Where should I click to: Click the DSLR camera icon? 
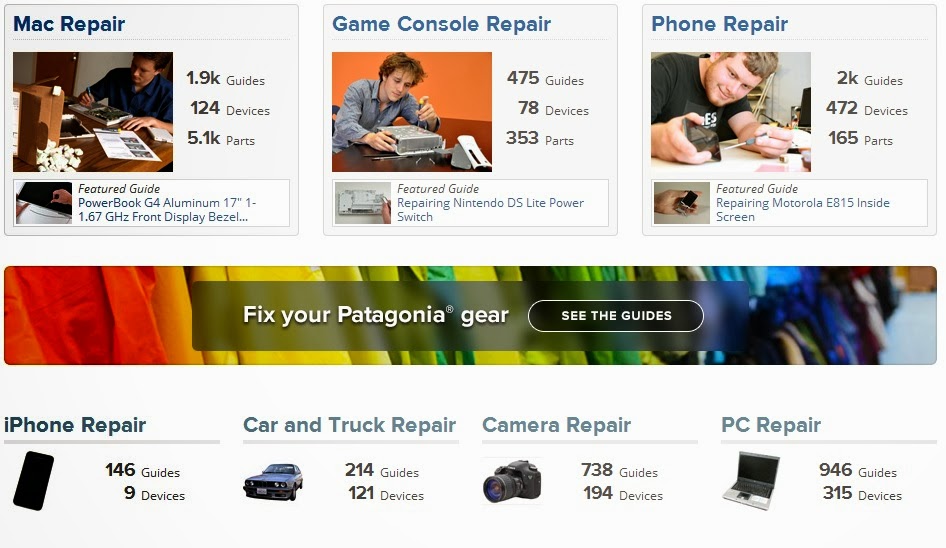click(x=512, y=481)
